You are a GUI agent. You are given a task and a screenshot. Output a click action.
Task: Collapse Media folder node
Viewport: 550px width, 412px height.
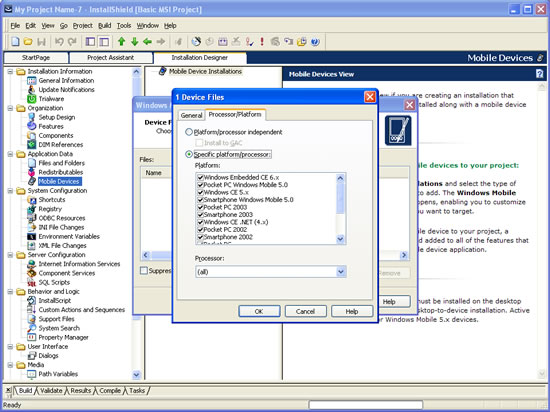10,365
